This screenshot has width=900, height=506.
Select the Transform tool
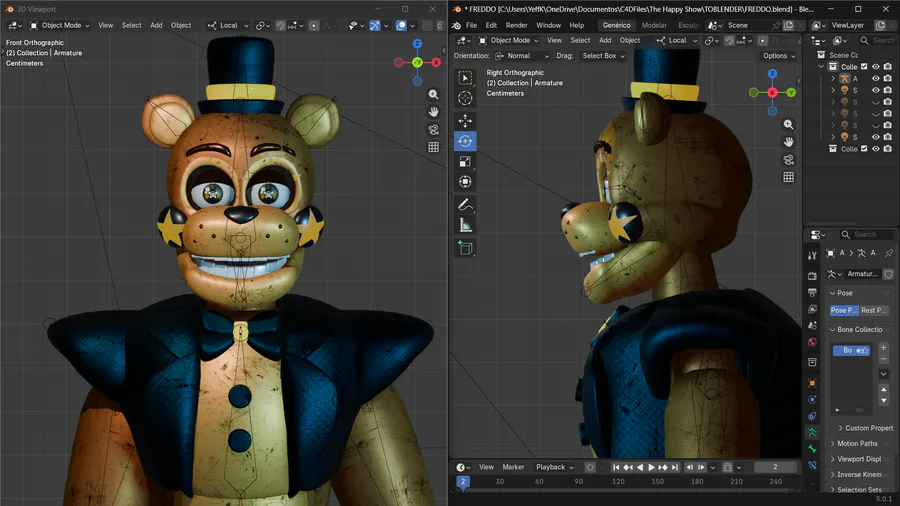(x=465, y=182)
